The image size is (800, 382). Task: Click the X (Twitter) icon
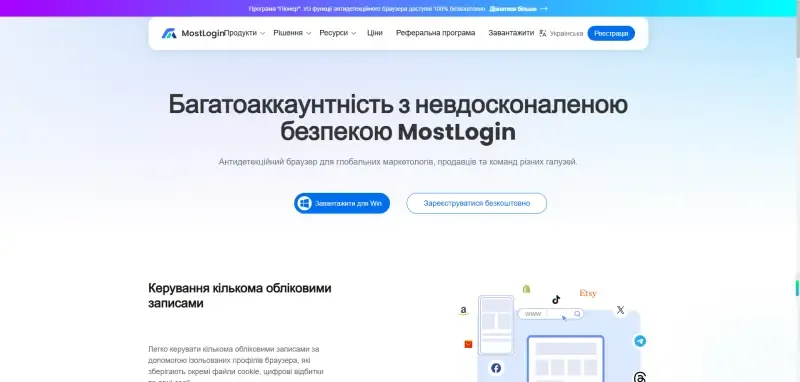620,310
